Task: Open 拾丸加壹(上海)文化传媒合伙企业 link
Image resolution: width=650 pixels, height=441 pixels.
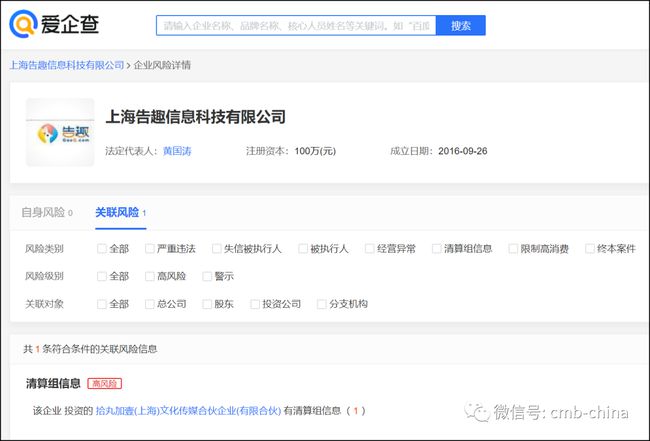Action: (x=188, y=411)
